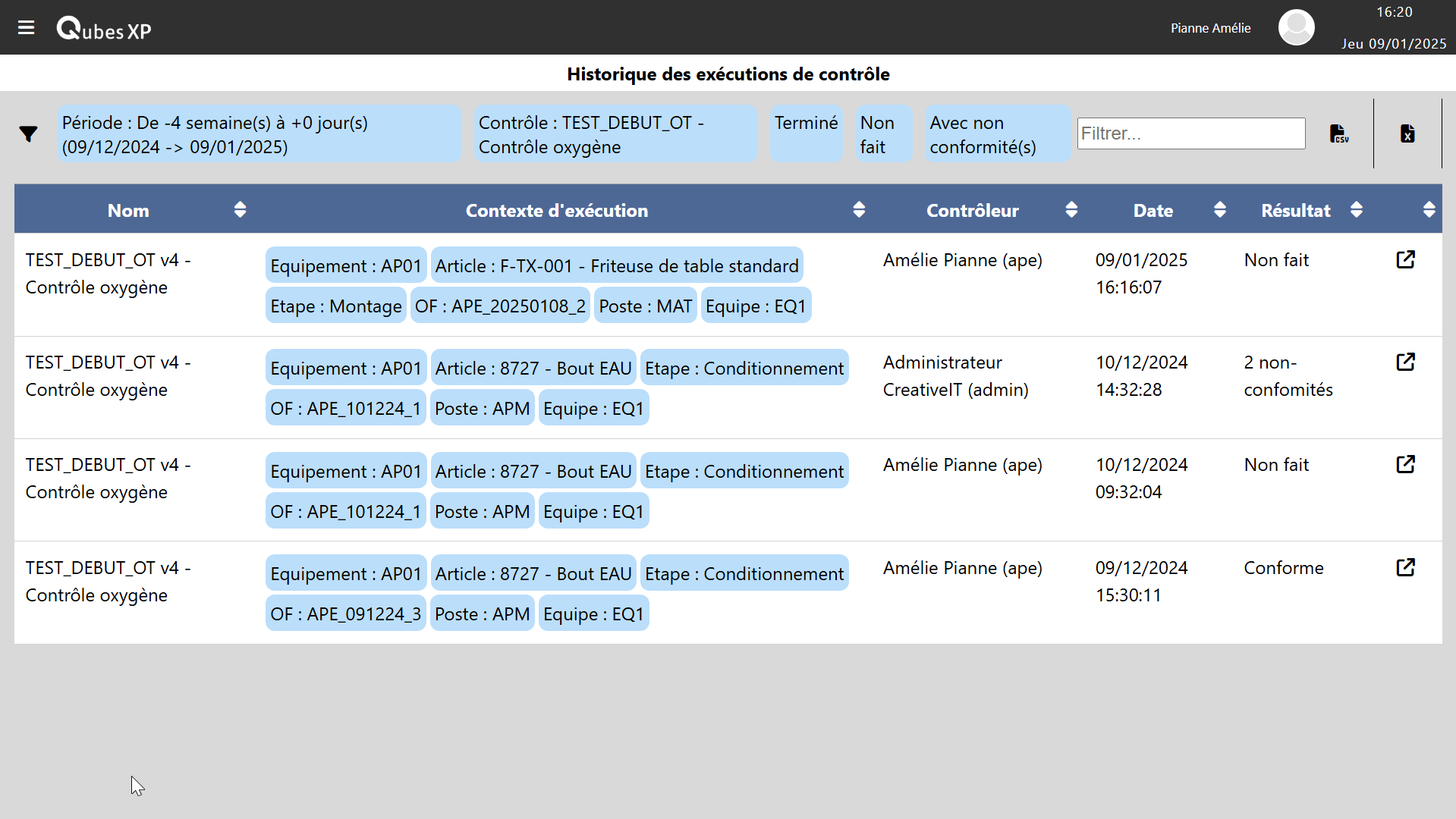This screenshot has width=1456, height=819.
Task: Click into the Filtrer text field
Action: 1190,133
